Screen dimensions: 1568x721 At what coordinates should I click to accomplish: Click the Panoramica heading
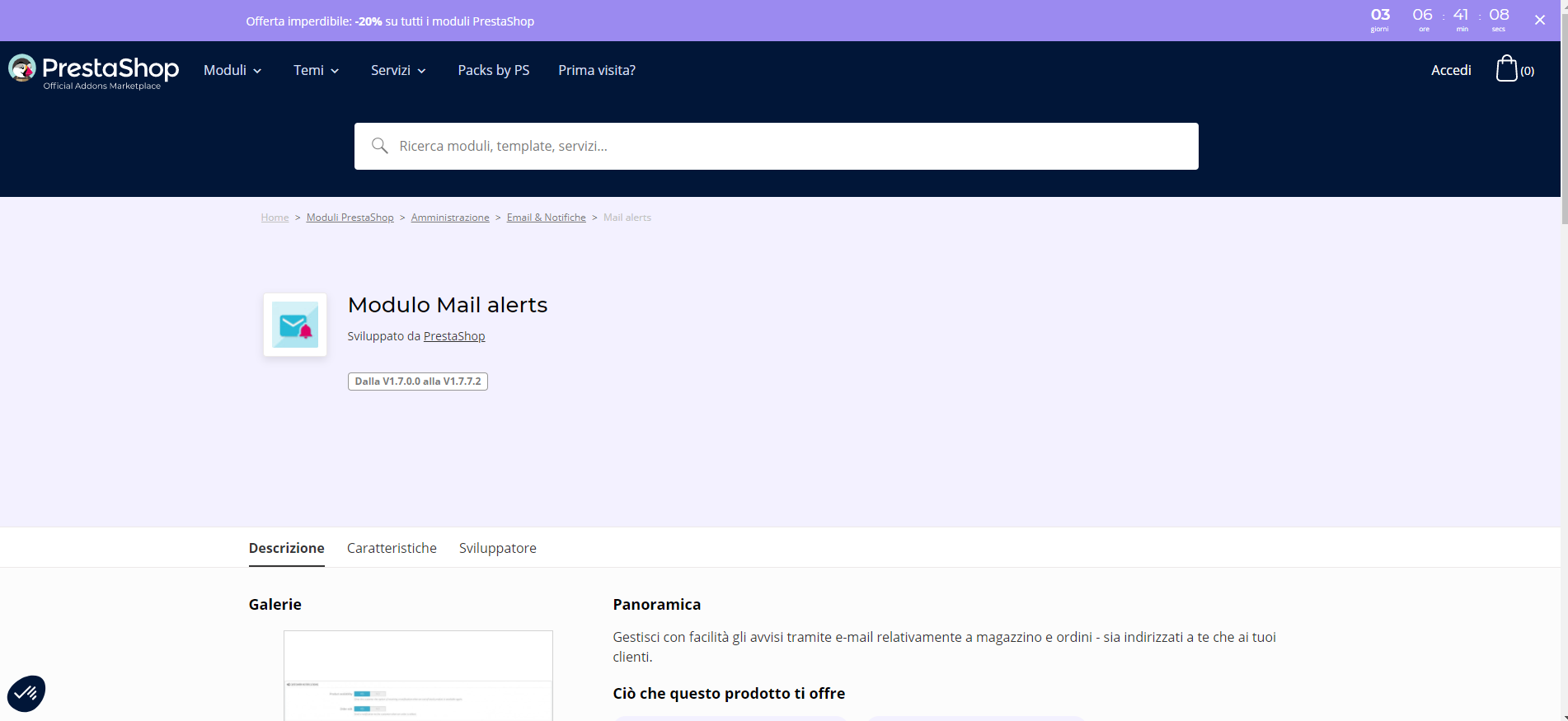point(657,604)
